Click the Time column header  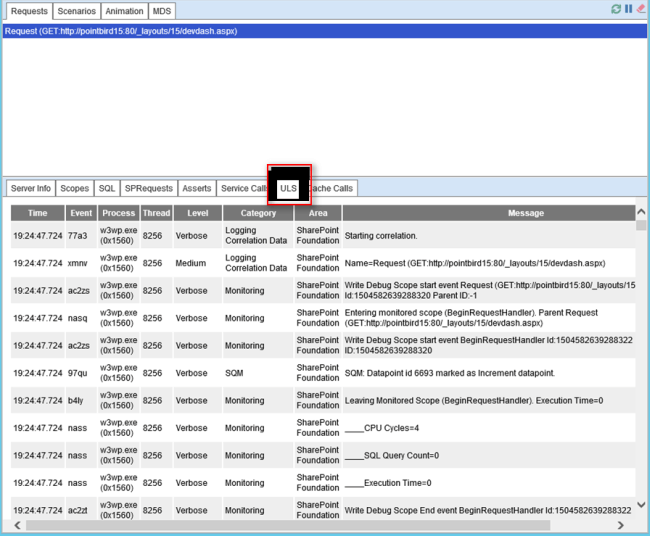pos(38,213)
